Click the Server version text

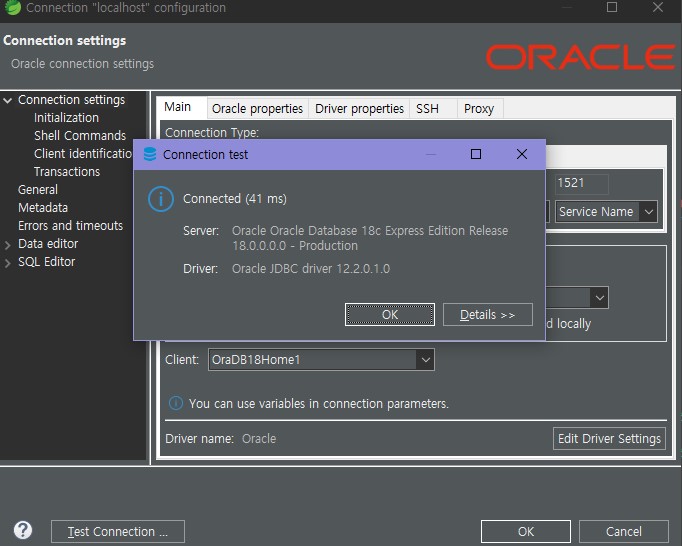click(370, 238)
